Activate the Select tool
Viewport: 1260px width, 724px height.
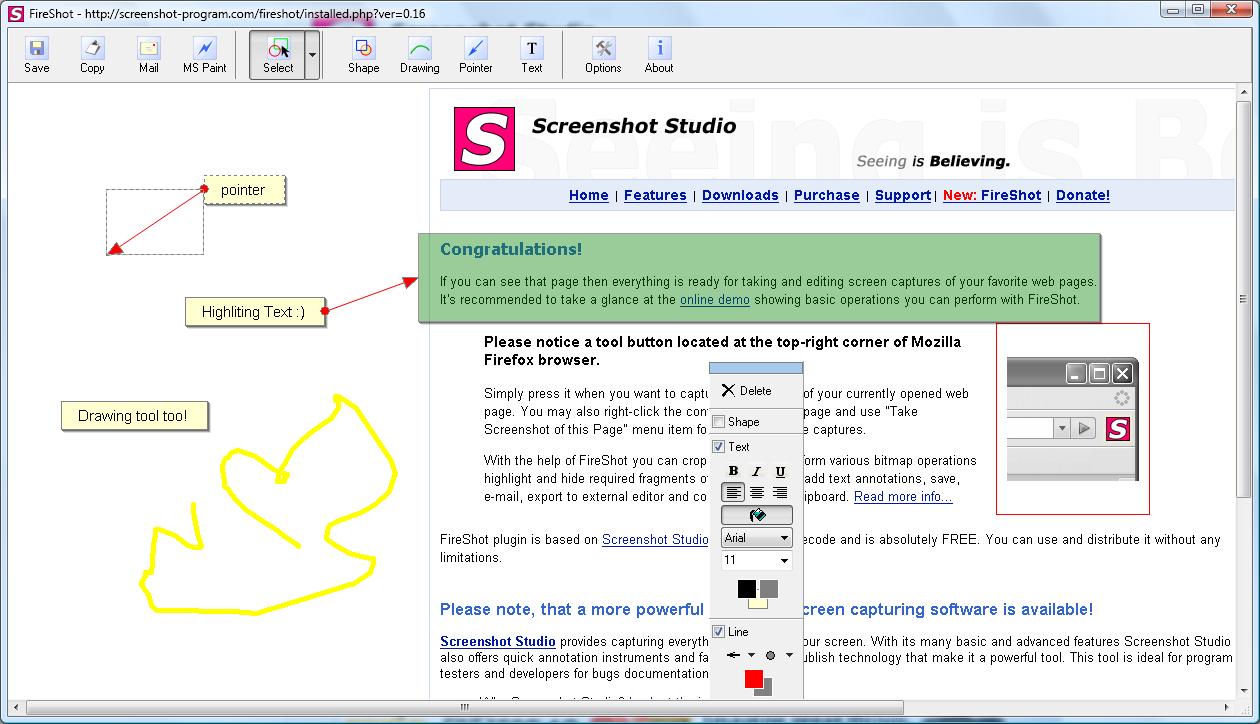tap(278, 55)
